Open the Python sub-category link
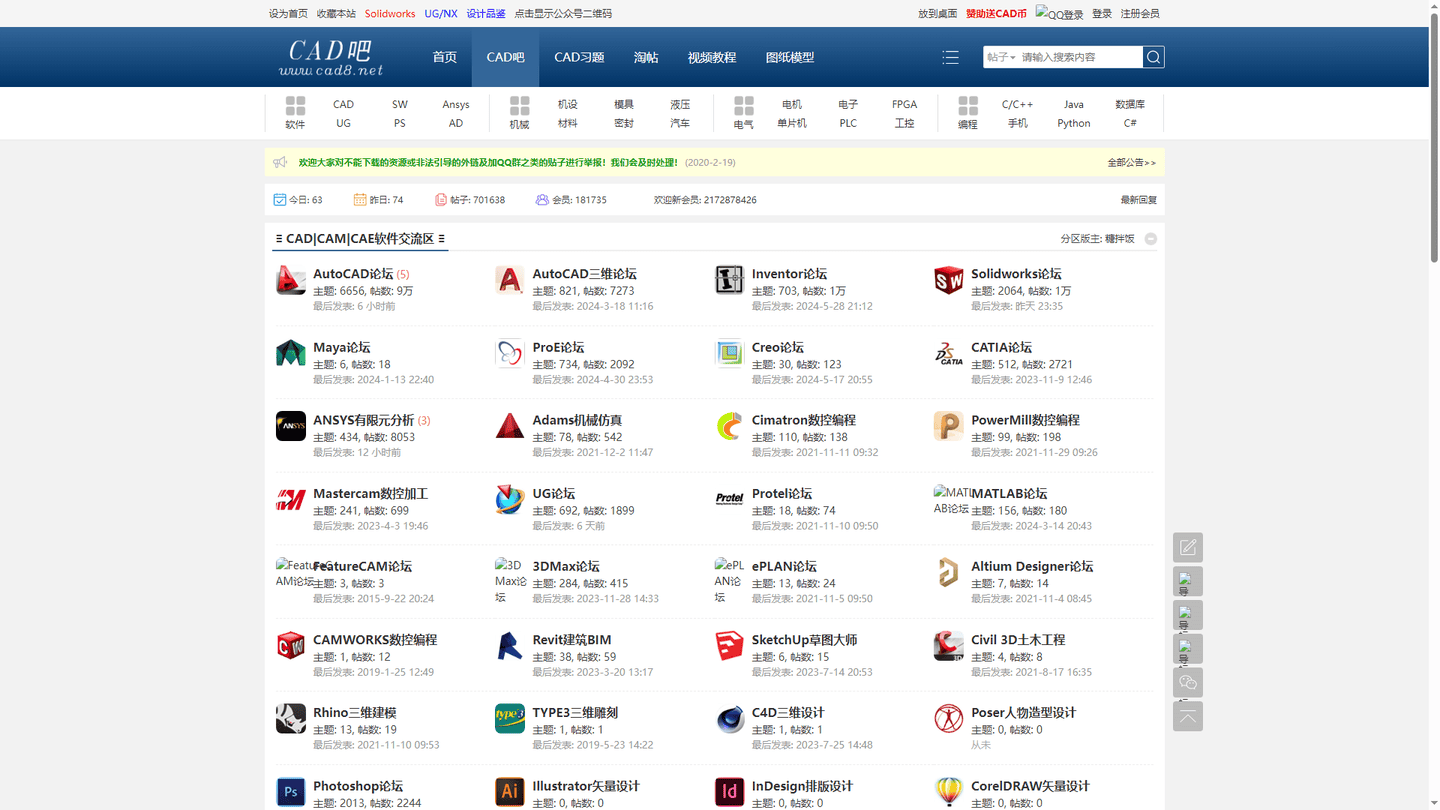1440x810 pixels. click(x=1073, y=123)
